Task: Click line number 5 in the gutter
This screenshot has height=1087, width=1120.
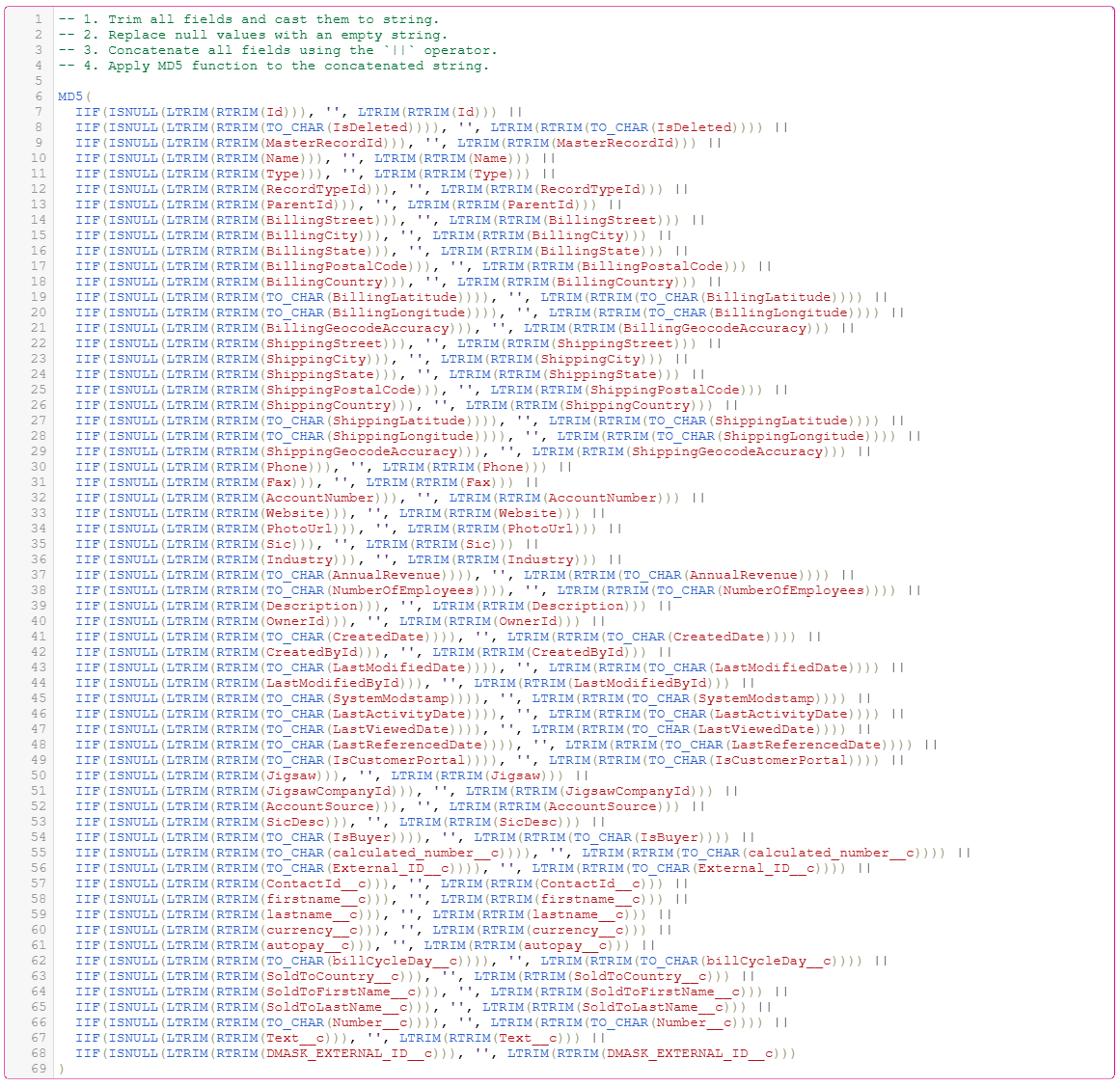Action: point(39,81)
